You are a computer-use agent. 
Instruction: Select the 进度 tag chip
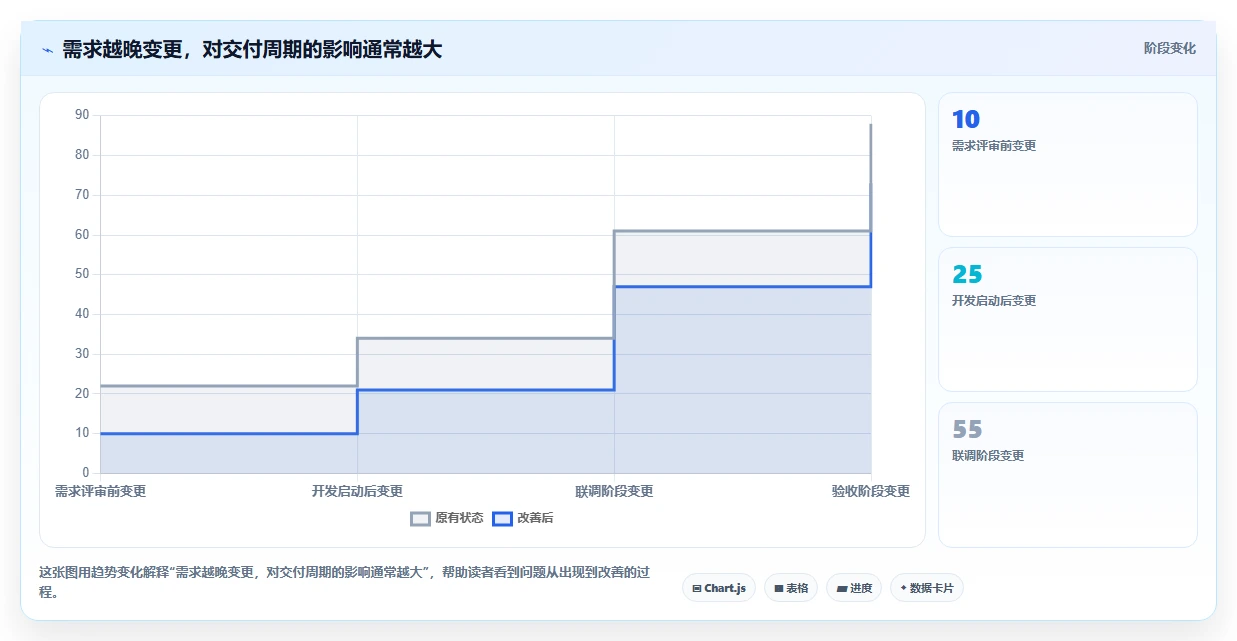pyautogui.click(x=854, y=588)
